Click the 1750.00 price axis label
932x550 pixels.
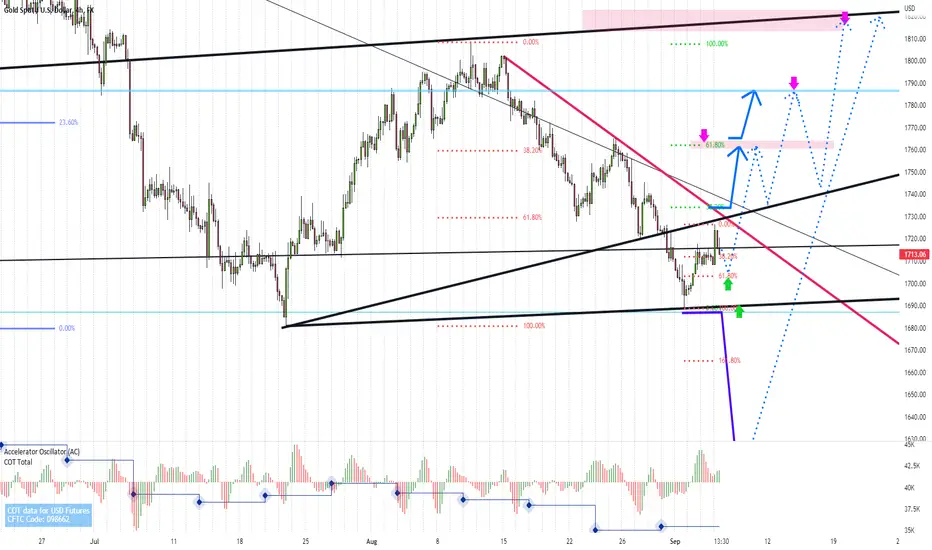pyautogui.click(x=915, y=172)
